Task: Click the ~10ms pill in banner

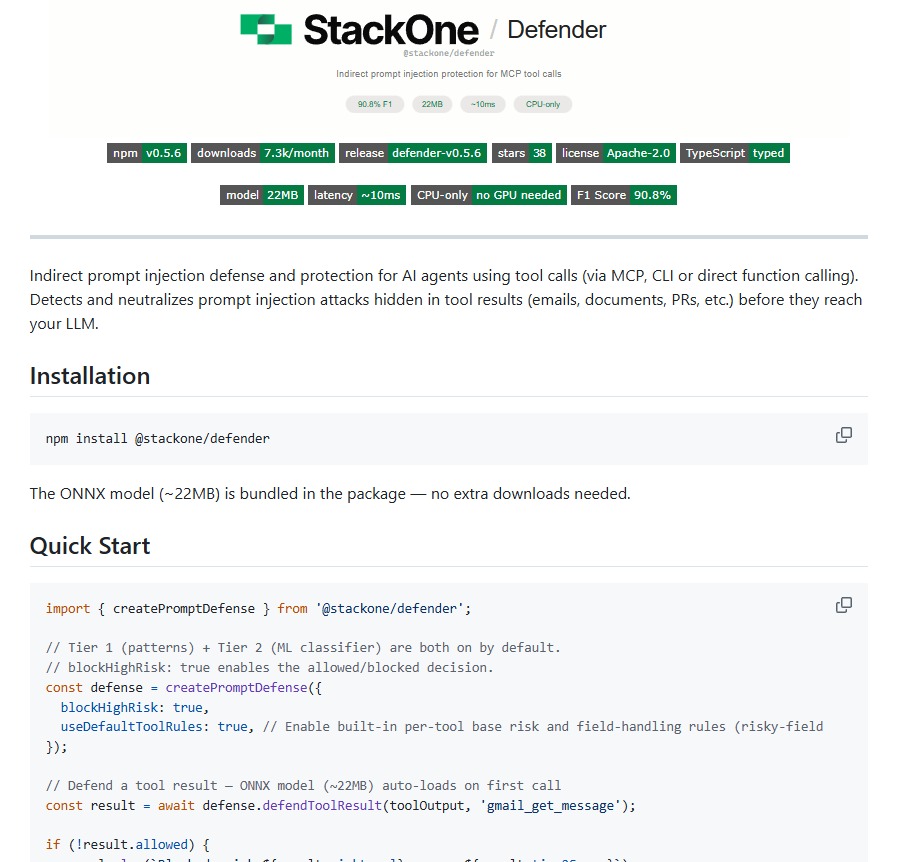Action: click(x=483, y=104)
